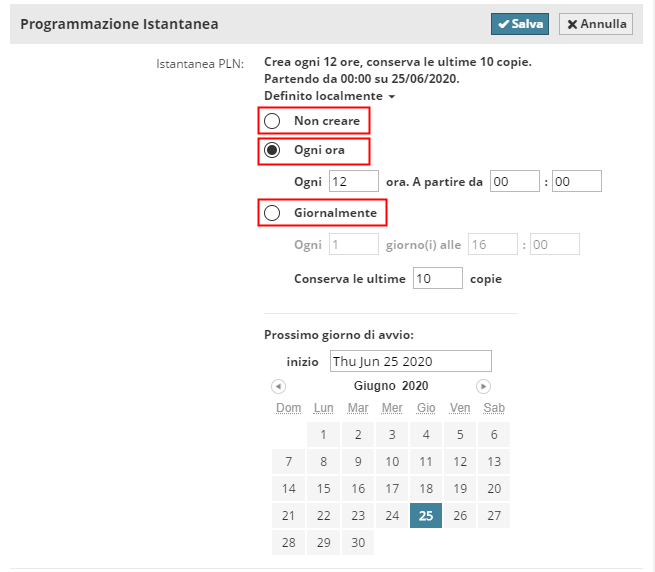655x572 pixels.
Task: Select June 10 in the calendar
Action: 392,462
